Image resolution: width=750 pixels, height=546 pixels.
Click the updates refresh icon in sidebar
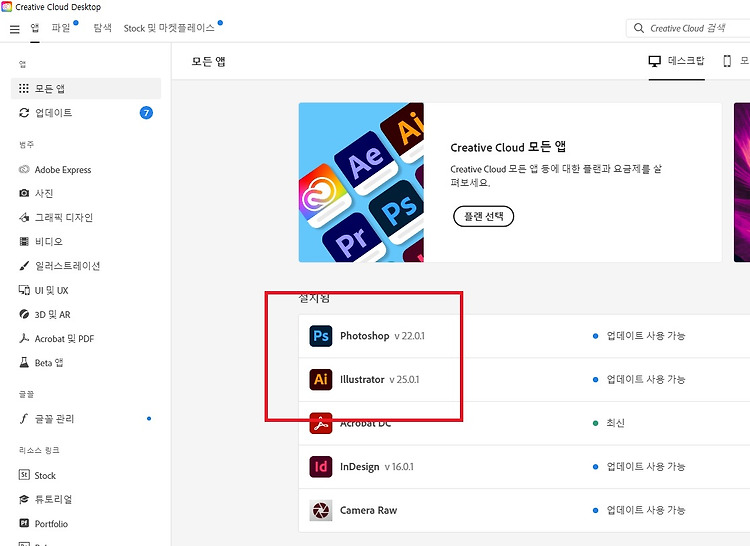coord(24,113)
